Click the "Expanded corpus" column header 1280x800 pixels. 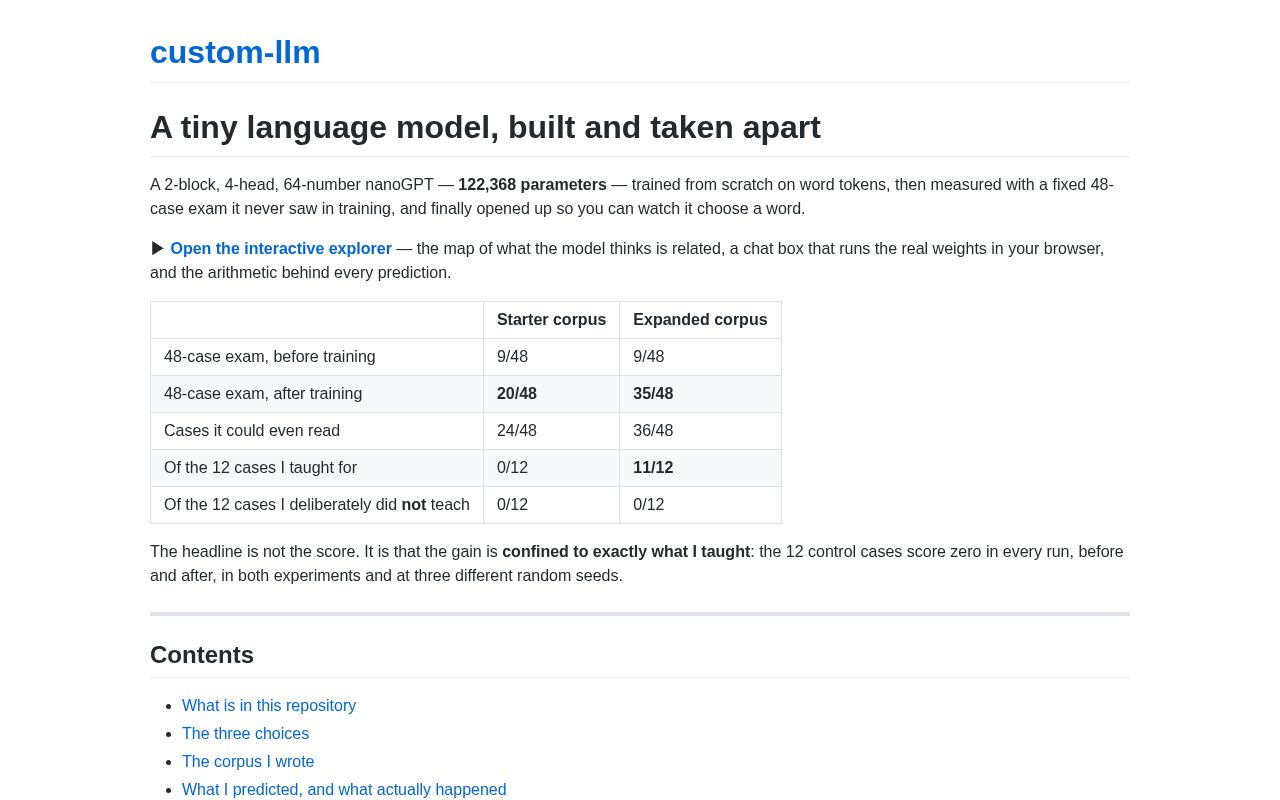[x=700, y=320]
